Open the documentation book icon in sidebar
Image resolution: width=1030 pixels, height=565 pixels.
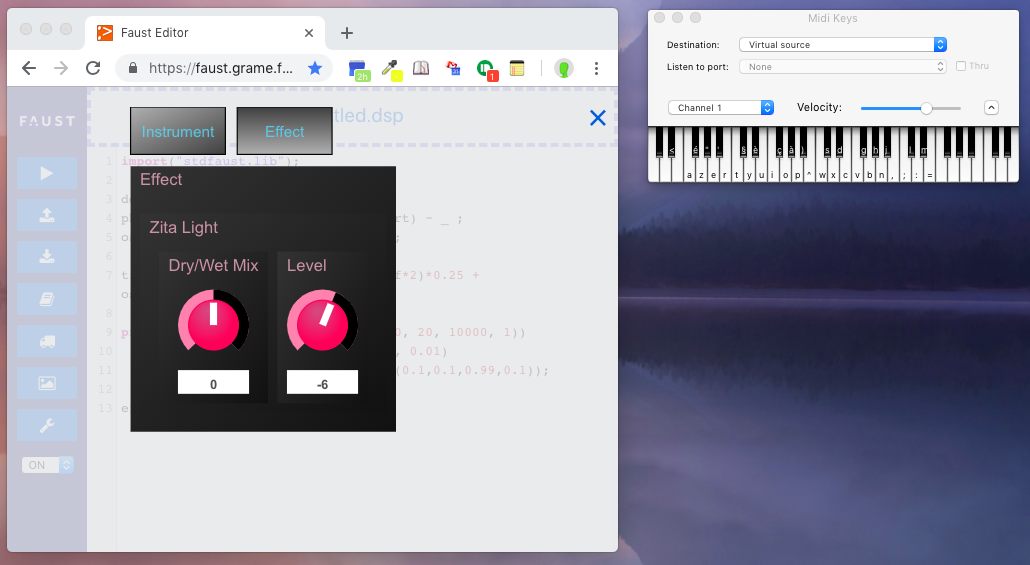(47, 299)
